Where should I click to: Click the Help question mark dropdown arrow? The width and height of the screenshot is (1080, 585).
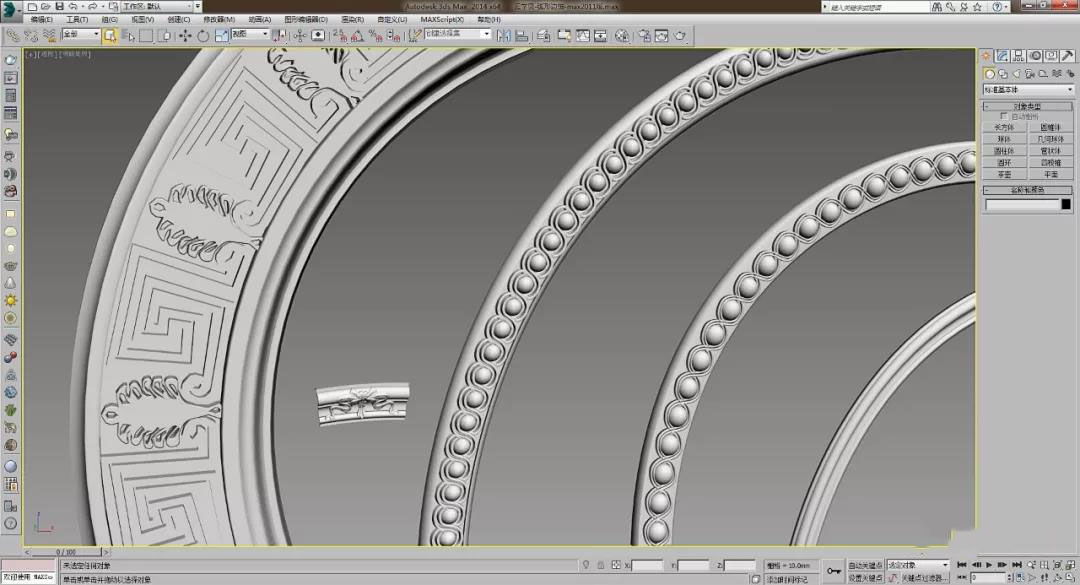tap(1007, 7)
